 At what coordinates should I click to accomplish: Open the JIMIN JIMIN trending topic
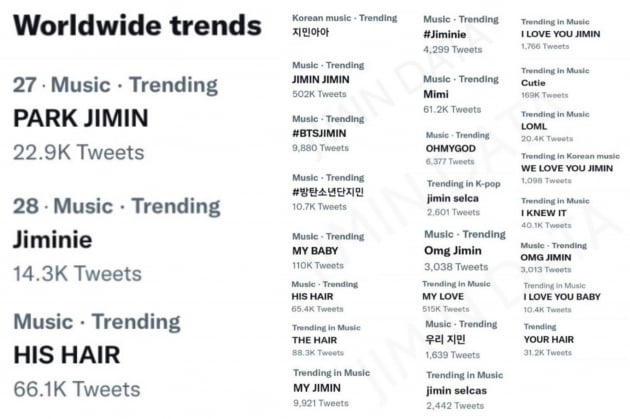[x=321, y=80]
